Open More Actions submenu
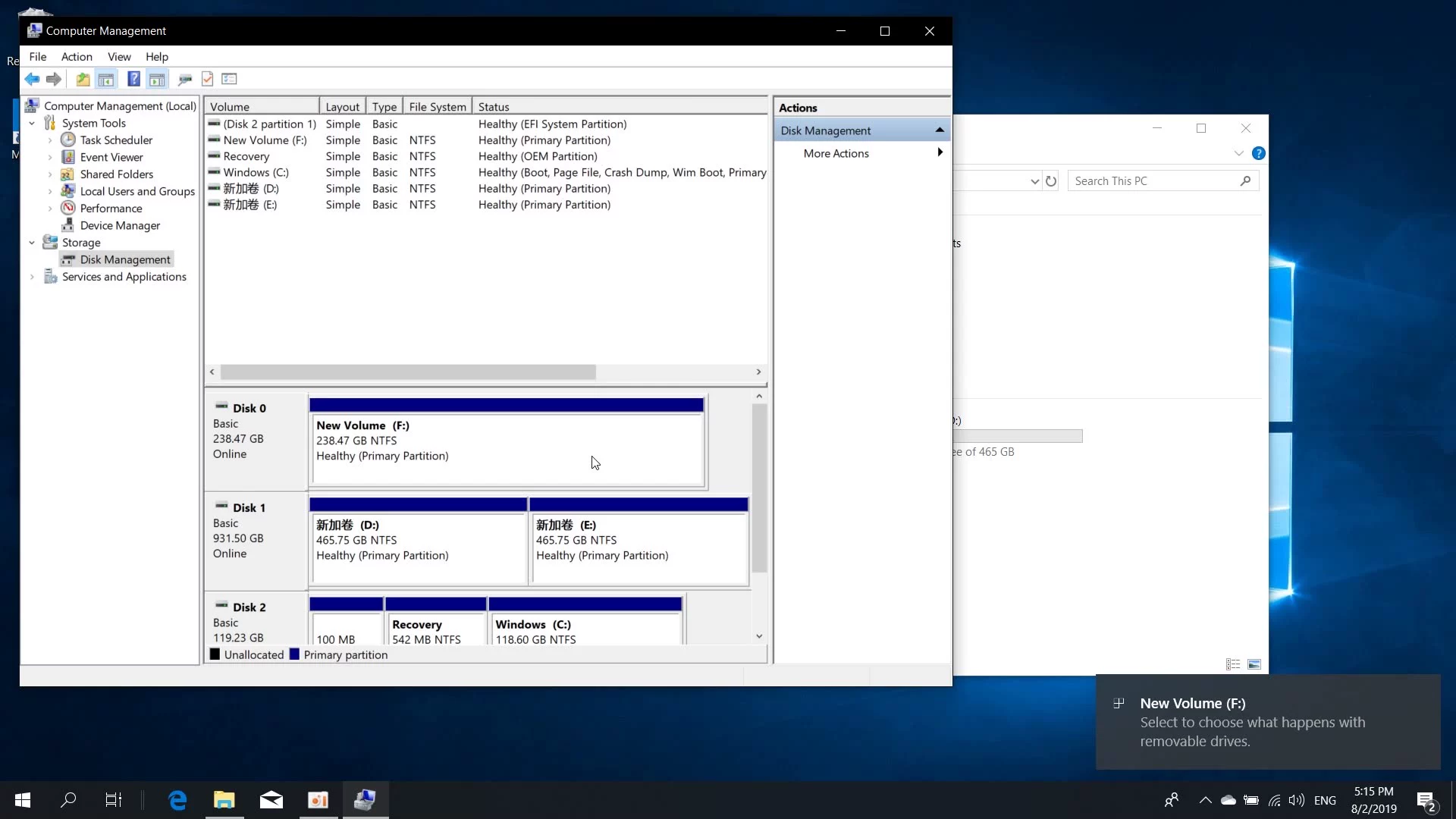 [861, 153]
